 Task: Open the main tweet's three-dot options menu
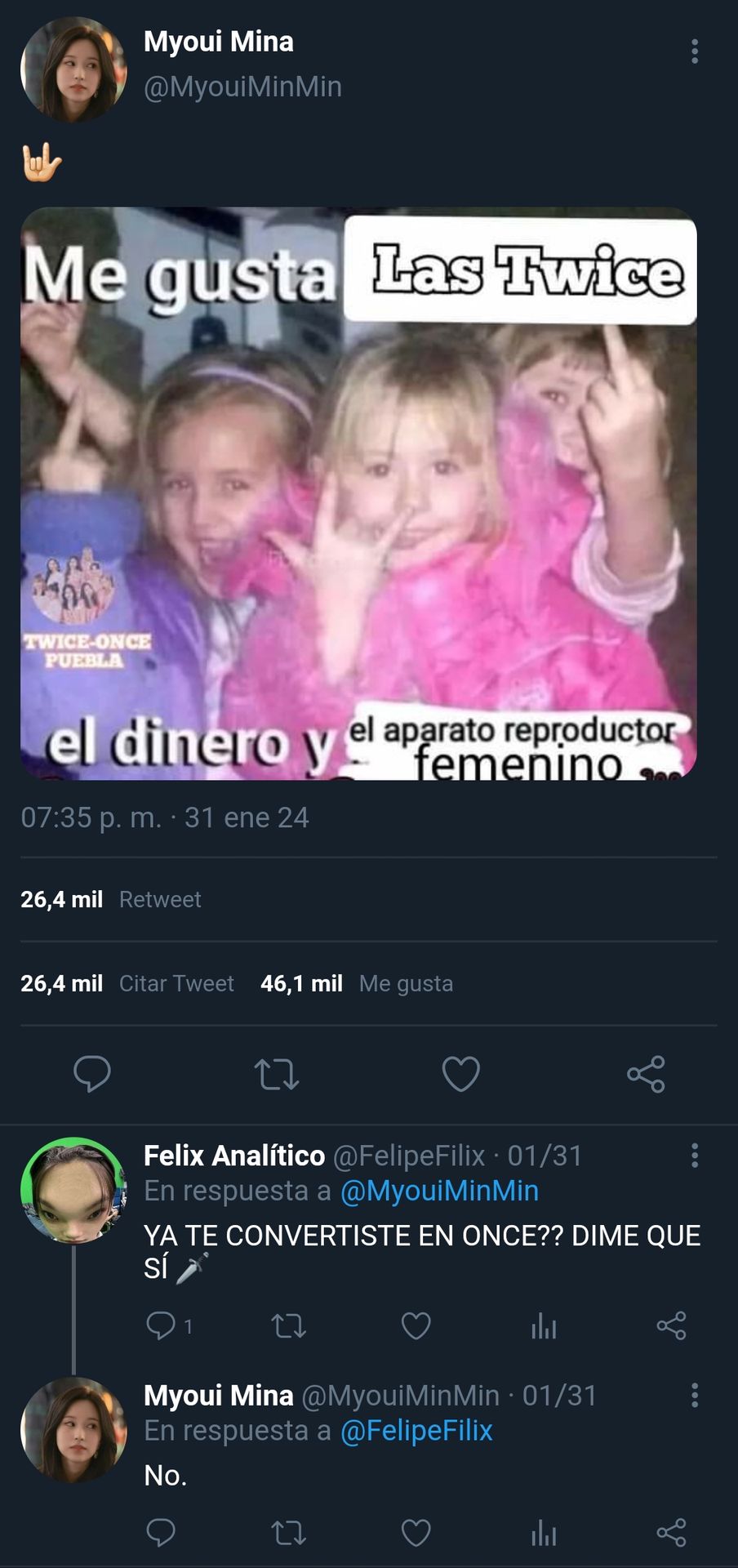(x=695, y=51)
